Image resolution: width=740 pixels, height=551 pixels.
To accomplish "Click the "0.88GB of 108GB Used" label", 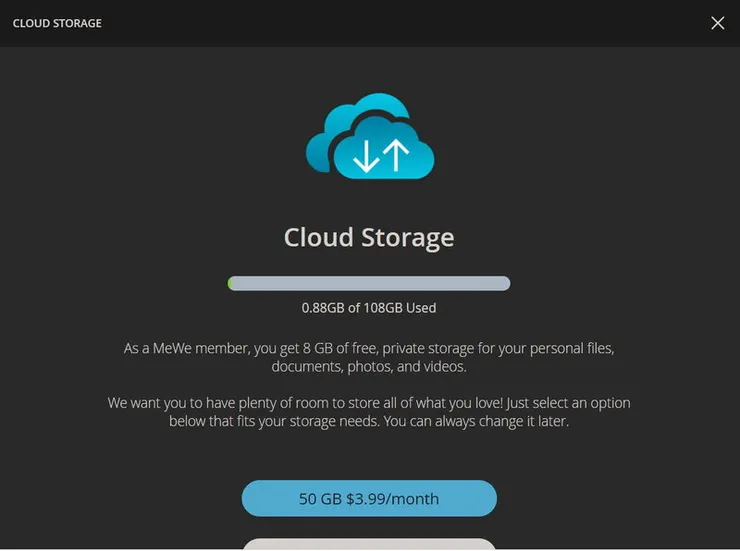I will tap(369, 308).
